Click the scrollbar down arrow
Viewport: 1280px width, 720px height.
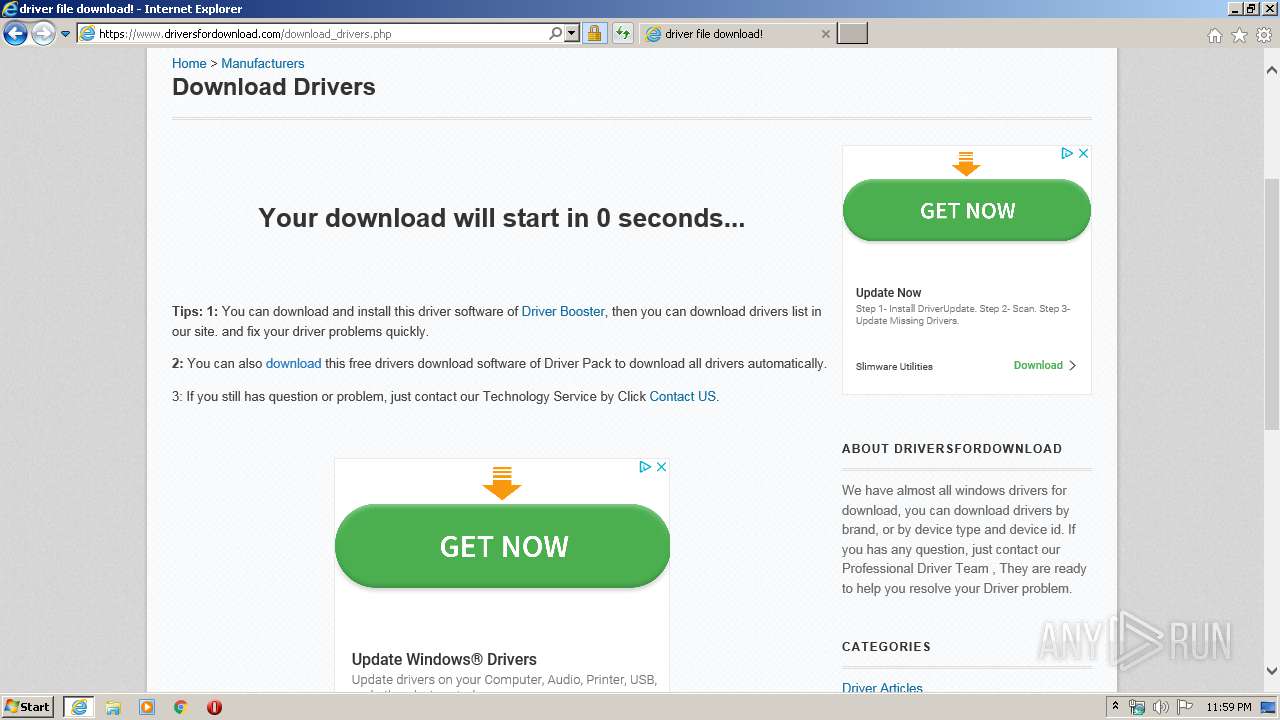tap(1272, 671)
